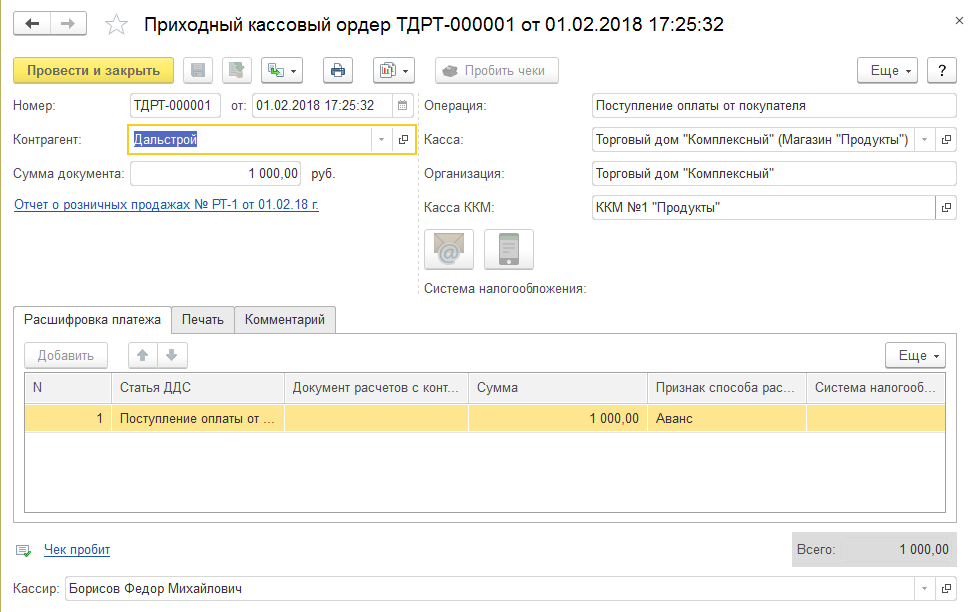
Task: Open create-based-on dropdown in toolbar
Action: pos(282,70)
